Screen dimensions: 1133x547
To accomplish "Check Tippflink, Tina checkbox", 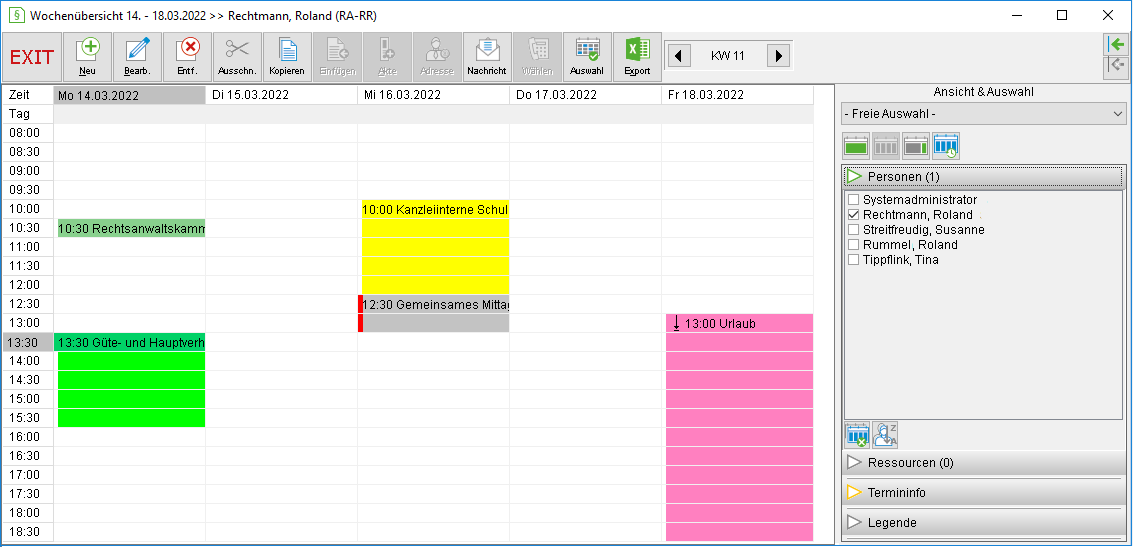I will (853, 259).
